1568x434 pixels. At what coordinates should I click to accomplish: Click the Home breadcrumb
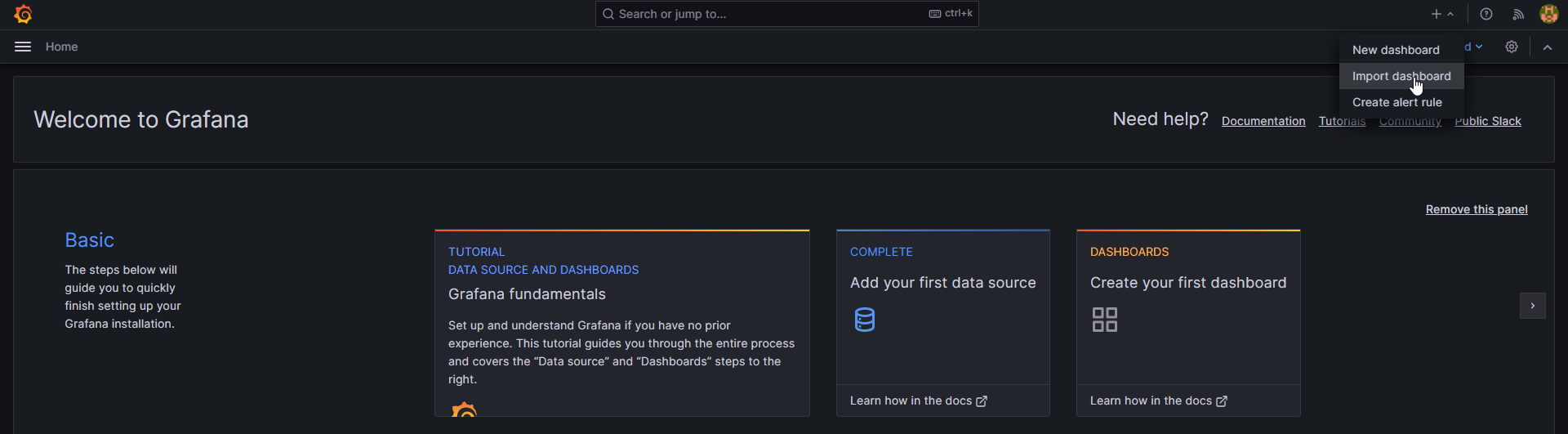tap(61, 47)
